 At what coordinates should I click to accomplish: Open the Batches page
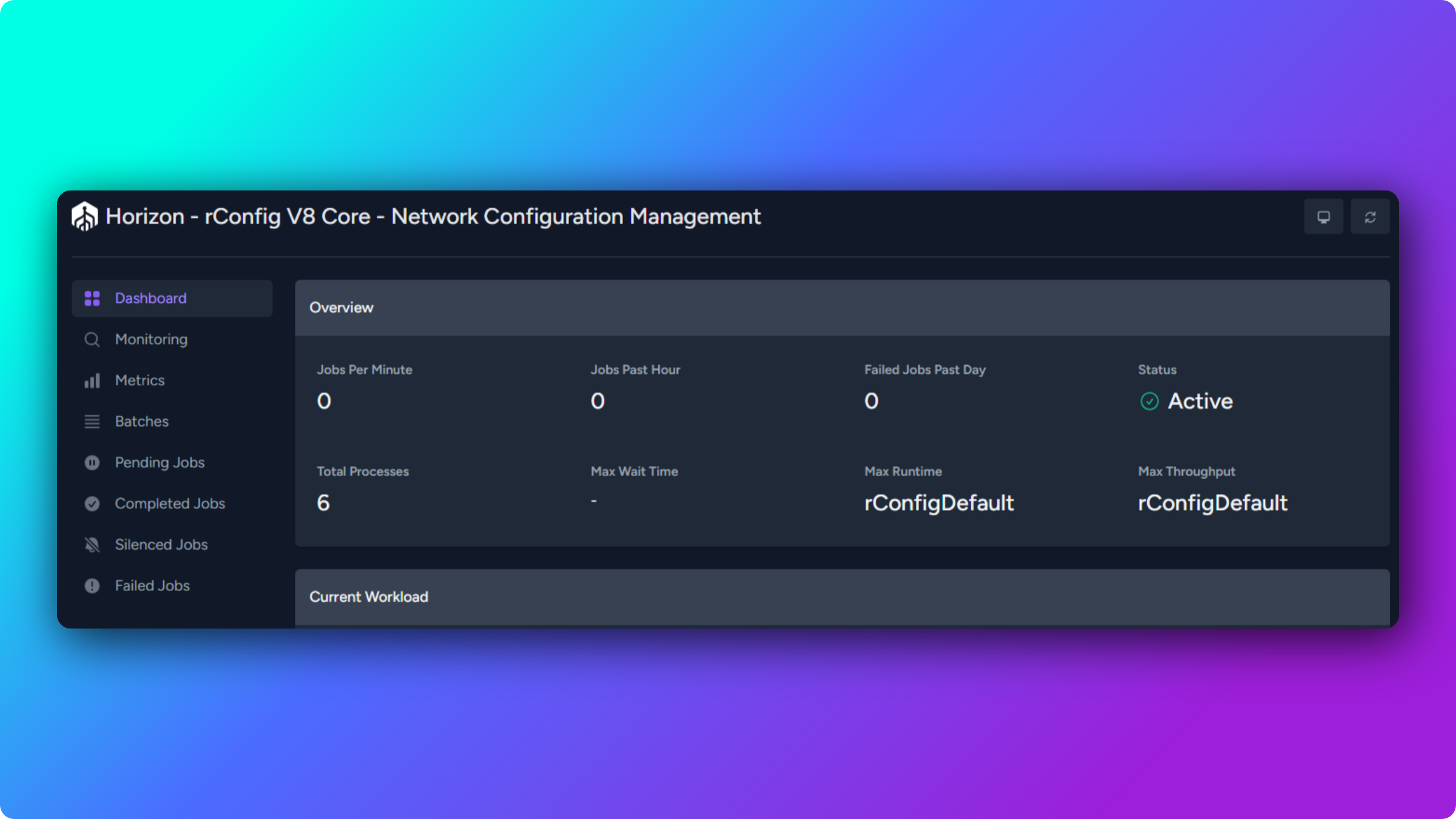[172, 422]
